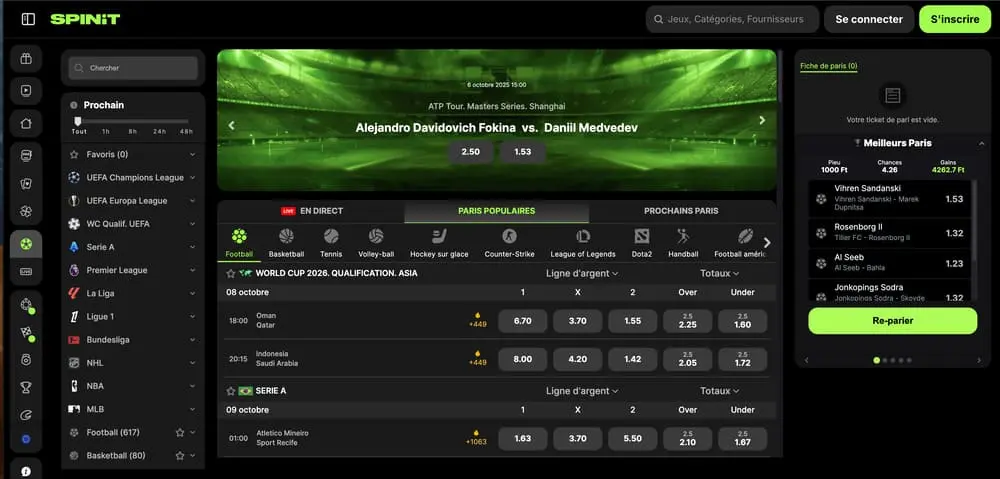Favorite the World Cup 2026 Qualification star
Image resolution: width=1000 pixels, height=479 pixels.
point(231,273)
